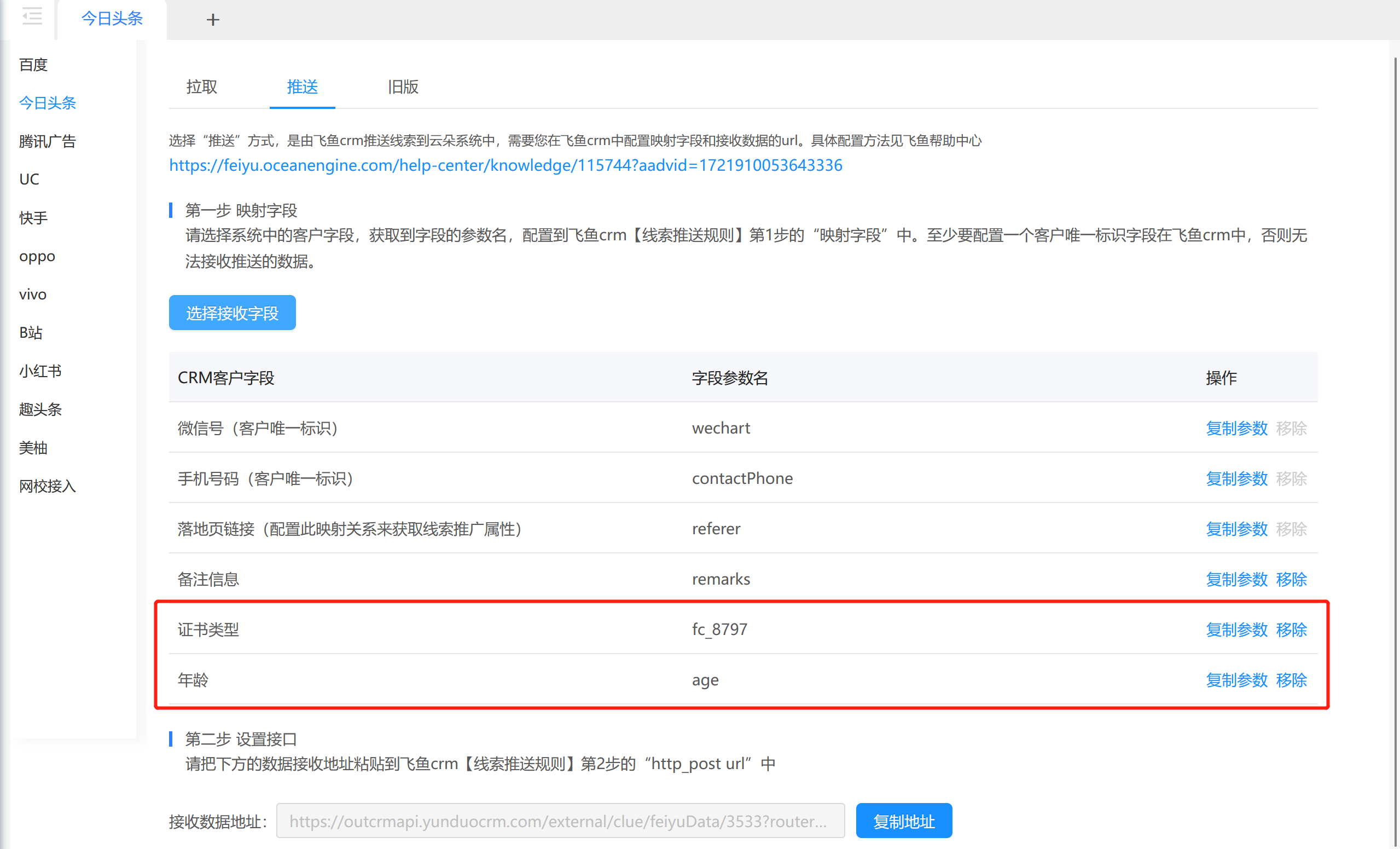
Task: Click the 今日头条 top page tab
Action: [x=112, y=19]
